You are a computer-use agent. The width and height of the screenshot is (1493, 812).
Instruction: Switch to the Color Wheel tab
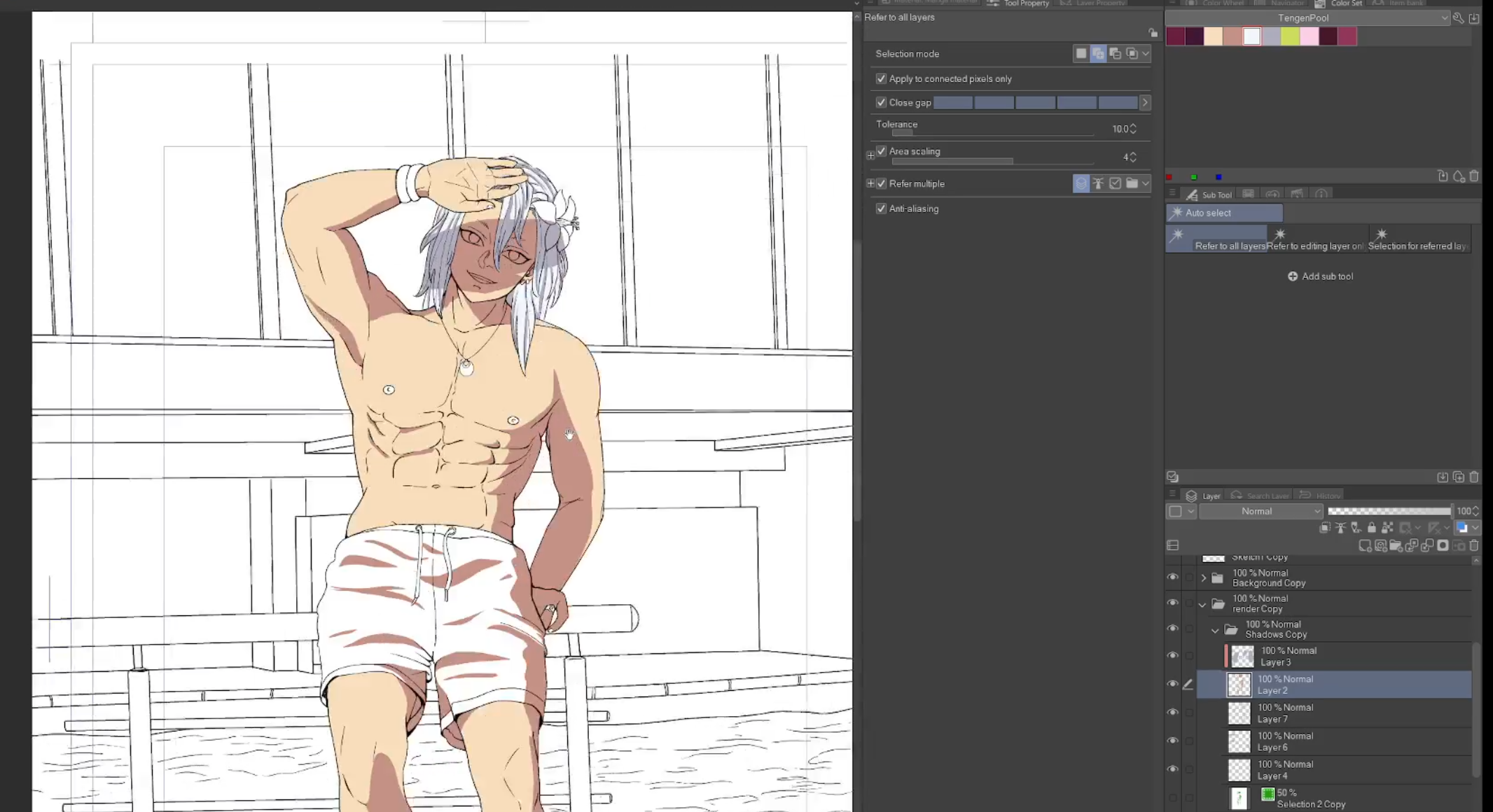coord(1216,3)
